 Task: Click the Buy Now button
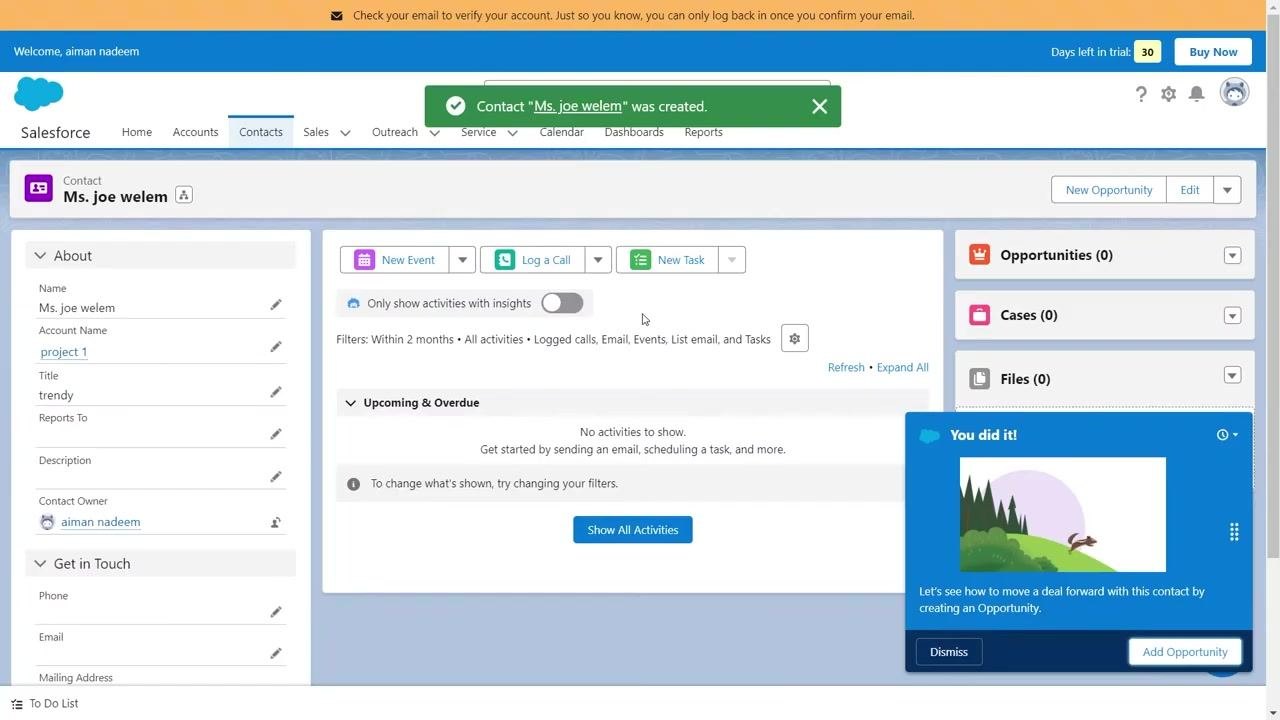(1213, 52)
